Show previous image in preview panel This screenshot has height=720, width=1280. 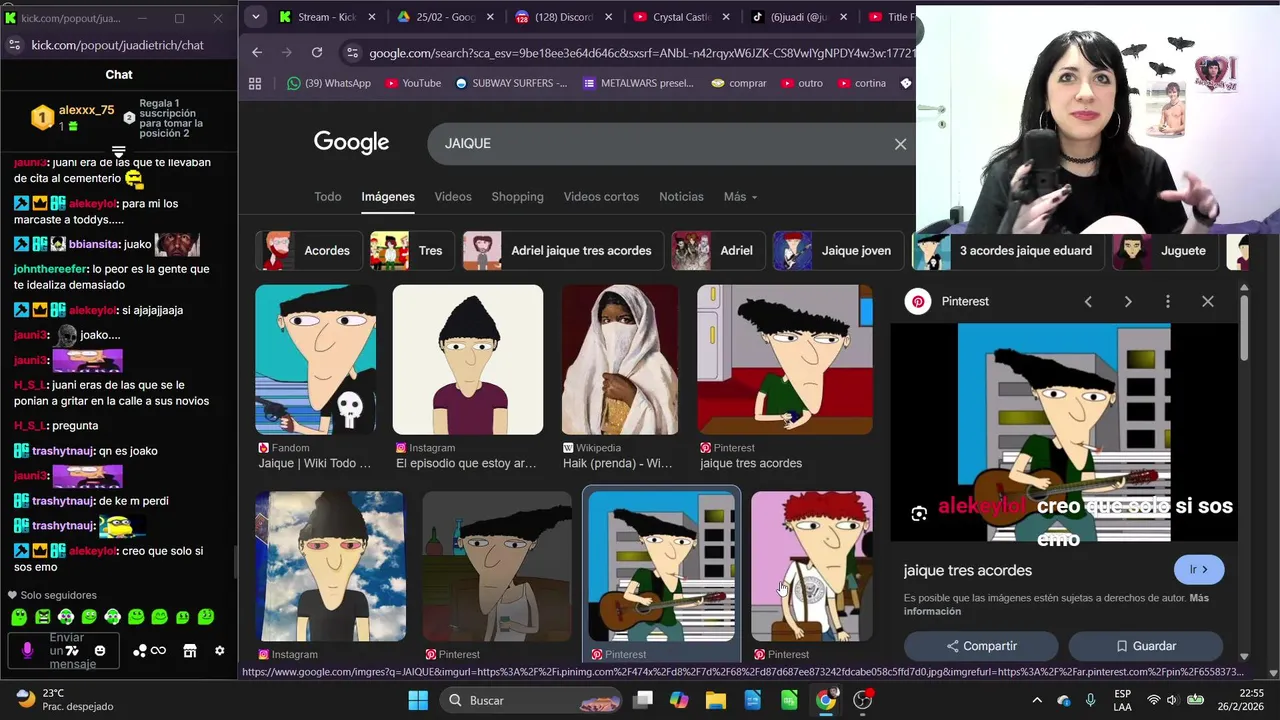(1088, 301)
